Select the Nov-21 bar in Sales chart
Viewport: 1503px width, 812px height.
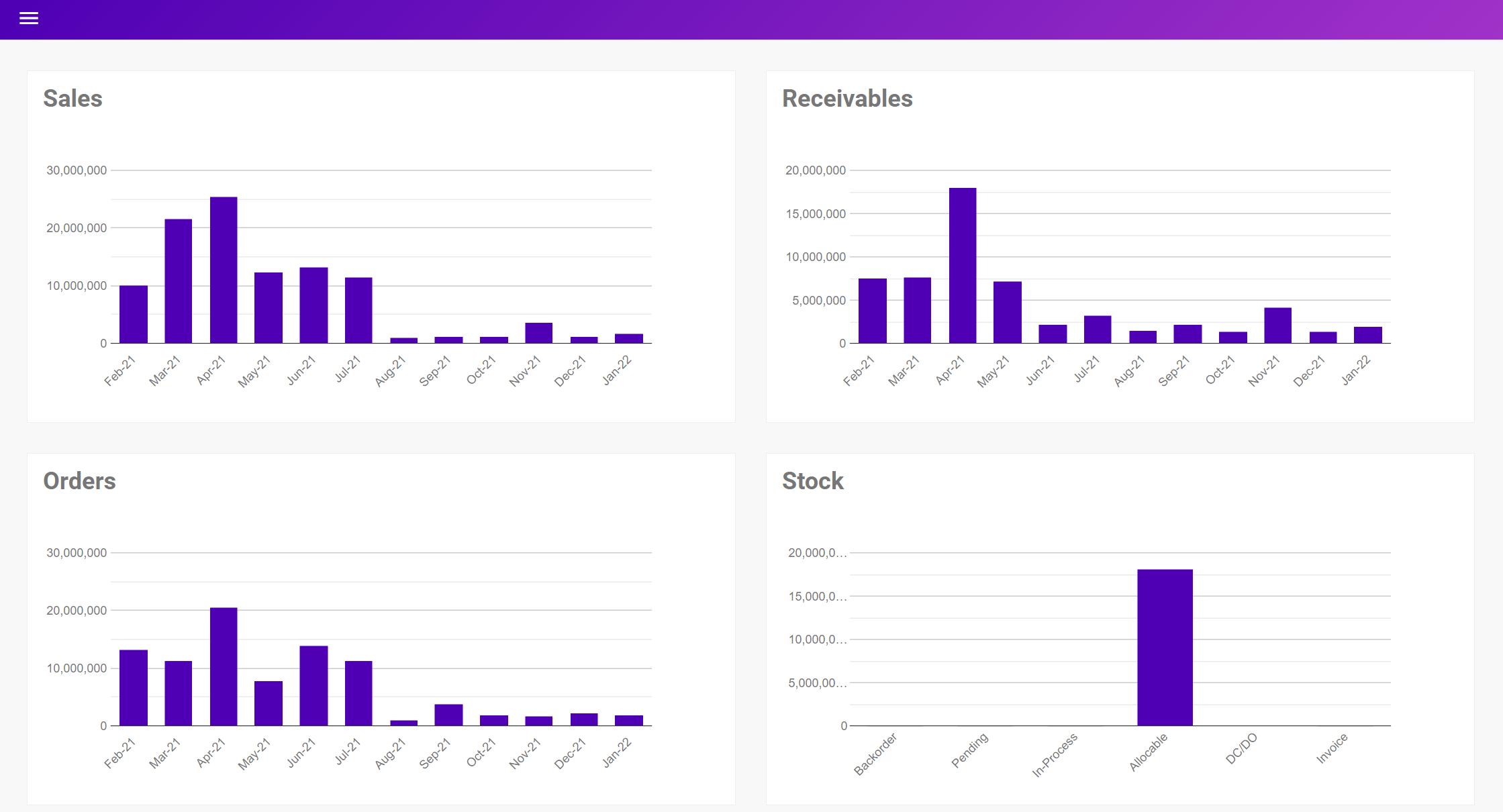tap(539, 334)
